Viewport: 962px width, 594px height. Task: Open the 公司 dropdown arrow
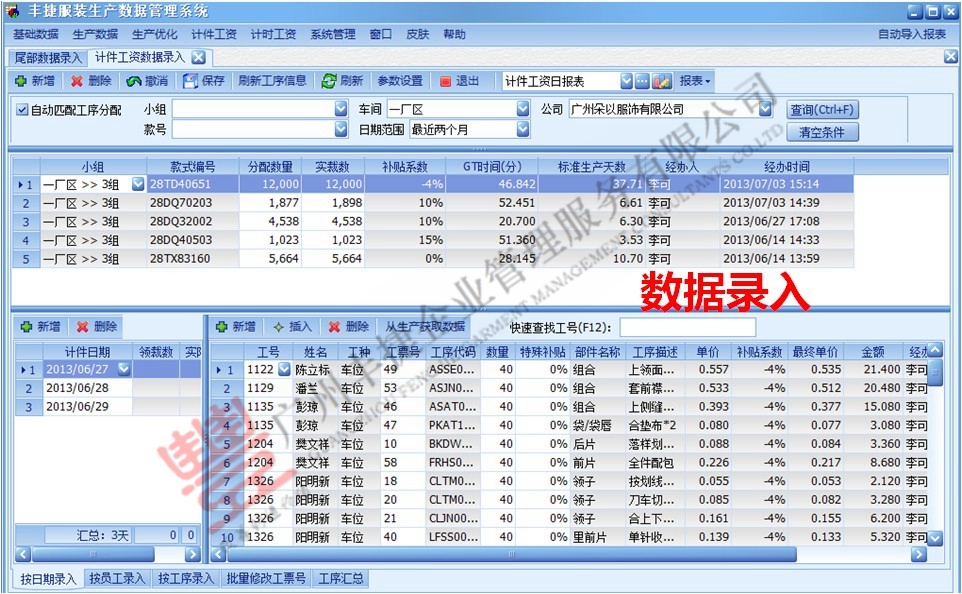[x=765, y=109]
